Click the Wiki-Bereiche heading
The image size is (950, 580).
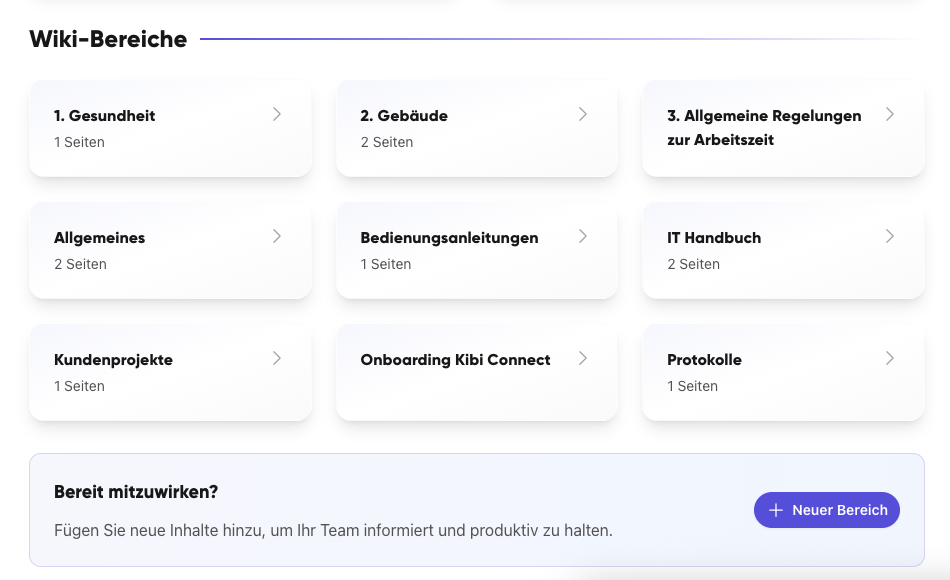[108, 39]
